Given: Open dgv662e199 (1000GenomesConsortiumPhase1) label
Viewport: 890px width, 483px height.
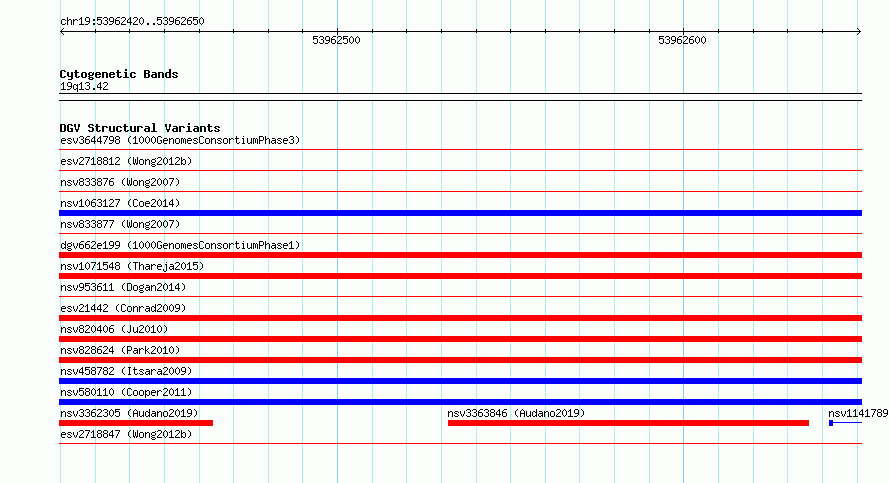Looking at the screenshot, I should [180, 245].
